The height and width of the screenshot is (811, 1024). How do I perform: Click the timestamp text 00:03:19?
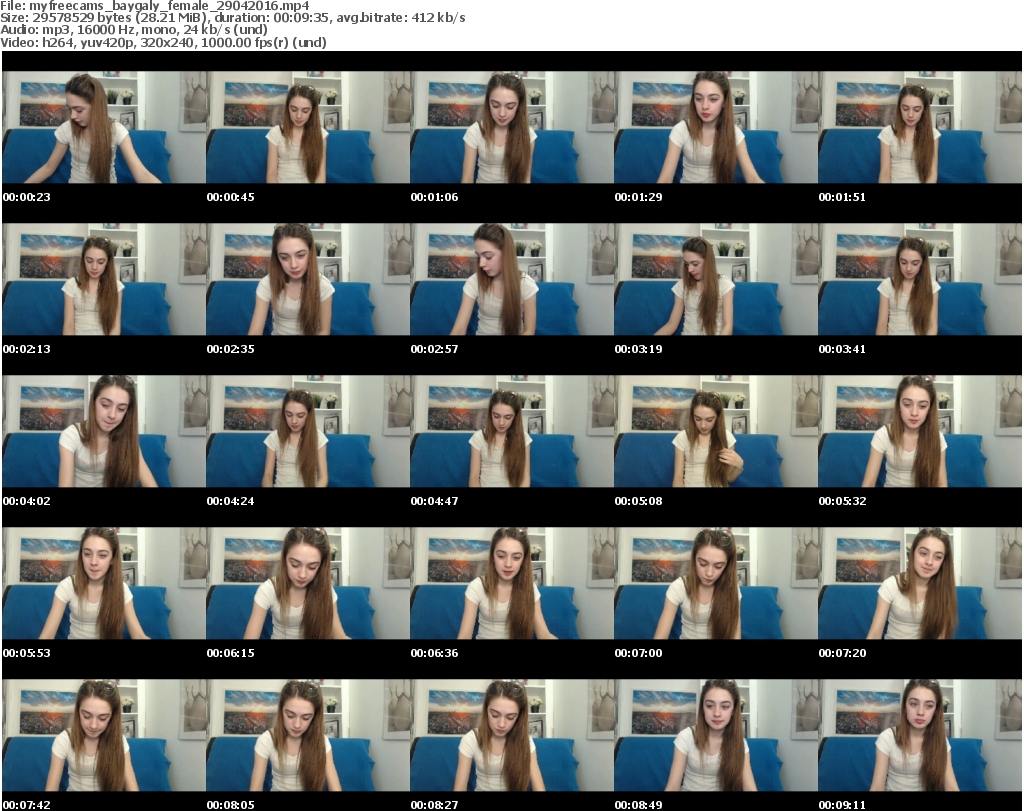pos(638,349)
